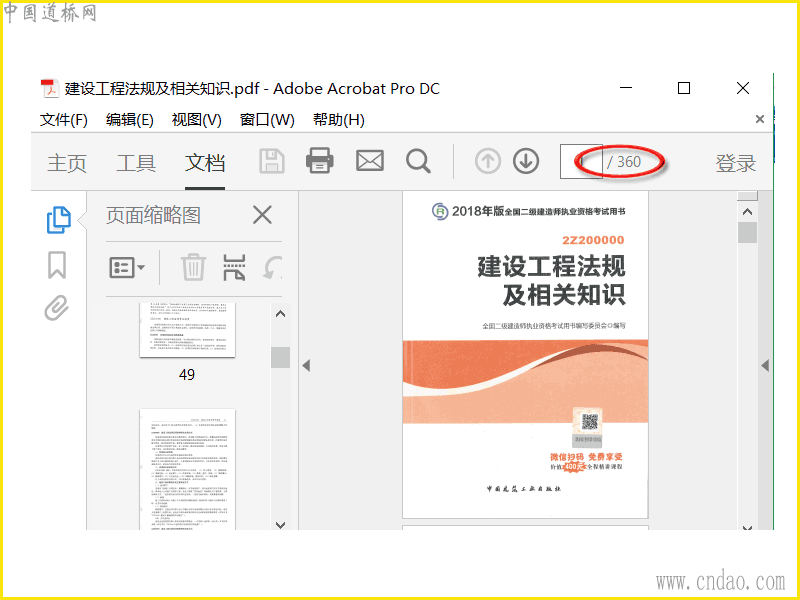Click the page number input box
800x600 pixels.
point(581,162)
